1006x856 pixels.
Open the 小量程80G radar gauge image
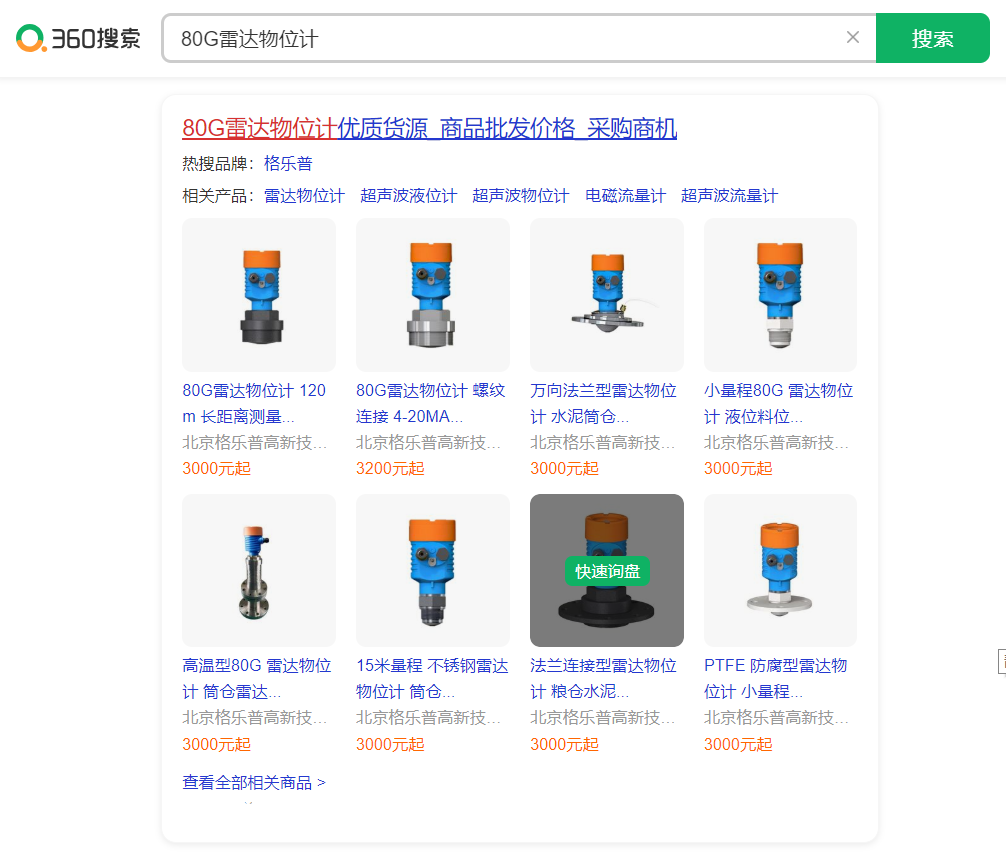pos(780,295)
